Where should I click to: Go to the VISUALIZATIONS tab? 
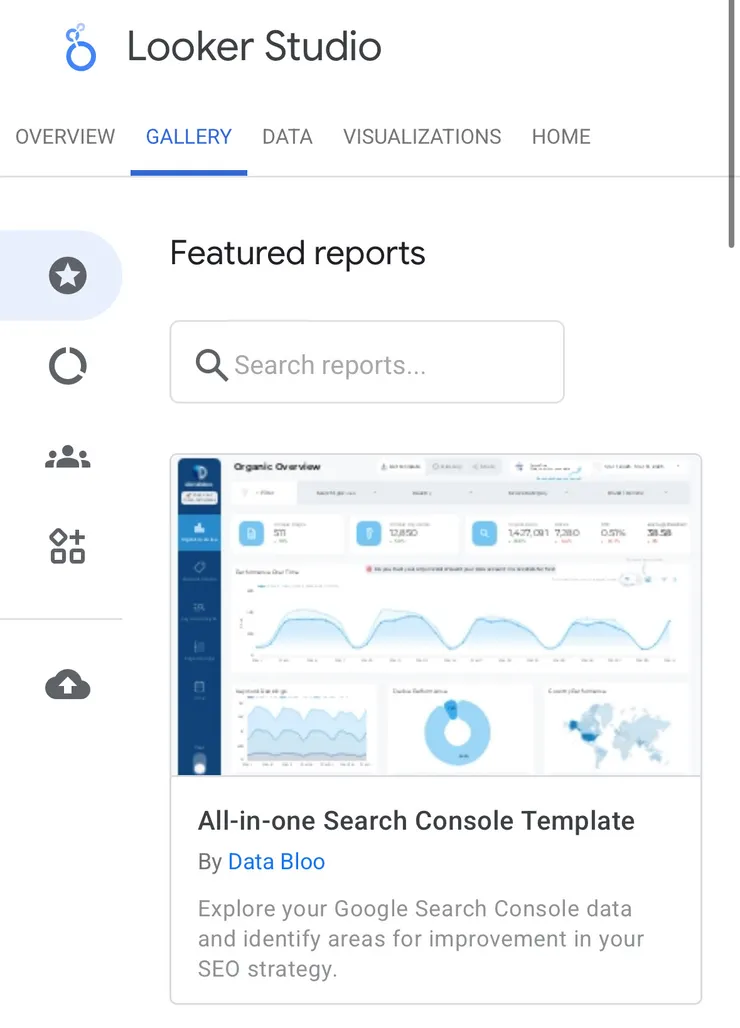[x=422, y=136]
